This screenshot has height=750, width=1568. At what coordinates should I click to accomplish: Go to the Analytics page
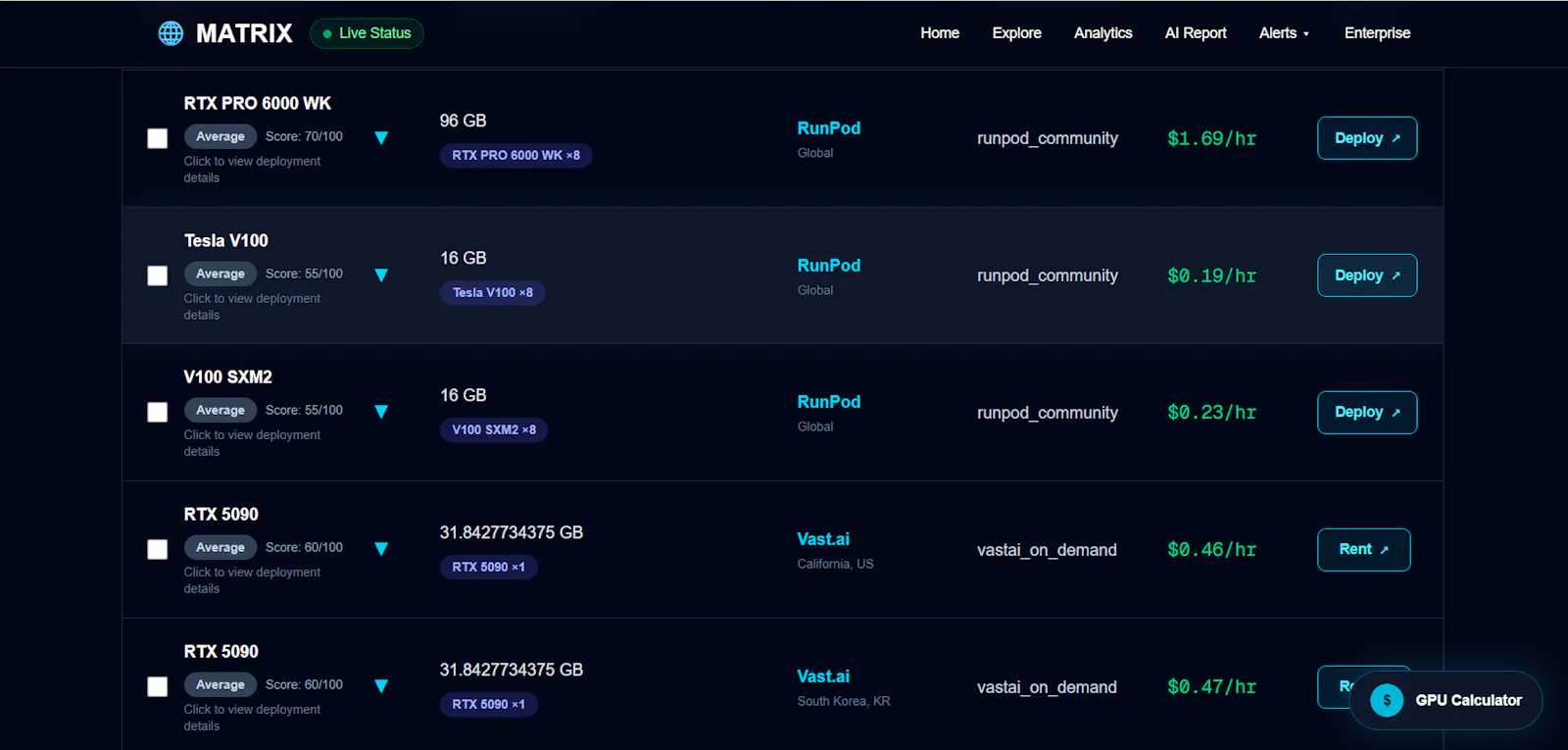(x=1102, y=33)
